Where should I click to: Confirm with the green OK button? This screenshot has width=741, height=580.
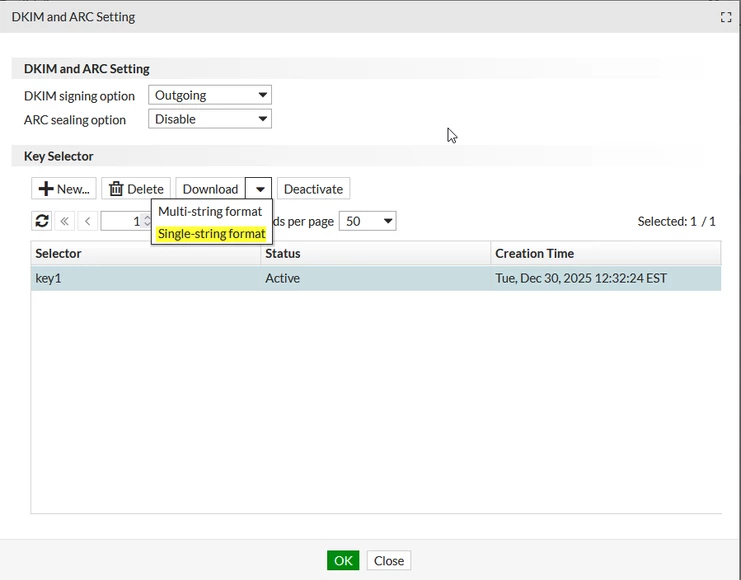click(343, 561)
